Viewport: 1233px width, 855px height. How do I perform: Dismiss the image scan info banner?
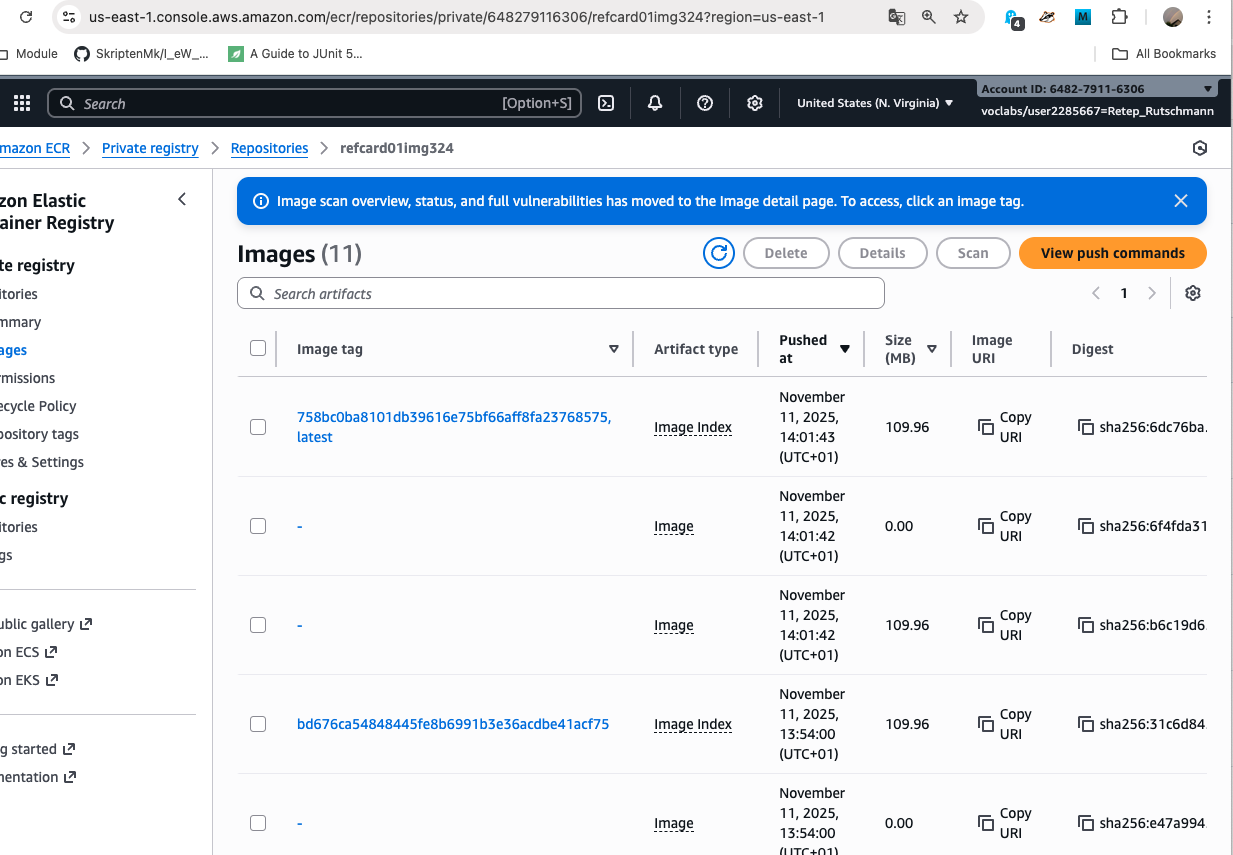click(x=1181, y=201)
